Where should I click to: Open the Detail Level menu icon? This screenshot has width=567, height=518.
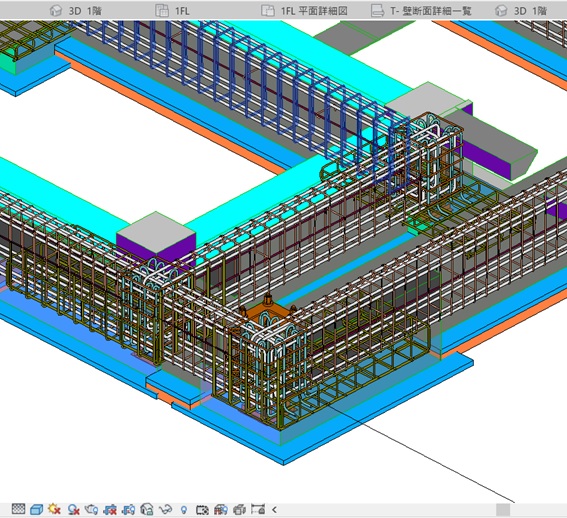18,509
